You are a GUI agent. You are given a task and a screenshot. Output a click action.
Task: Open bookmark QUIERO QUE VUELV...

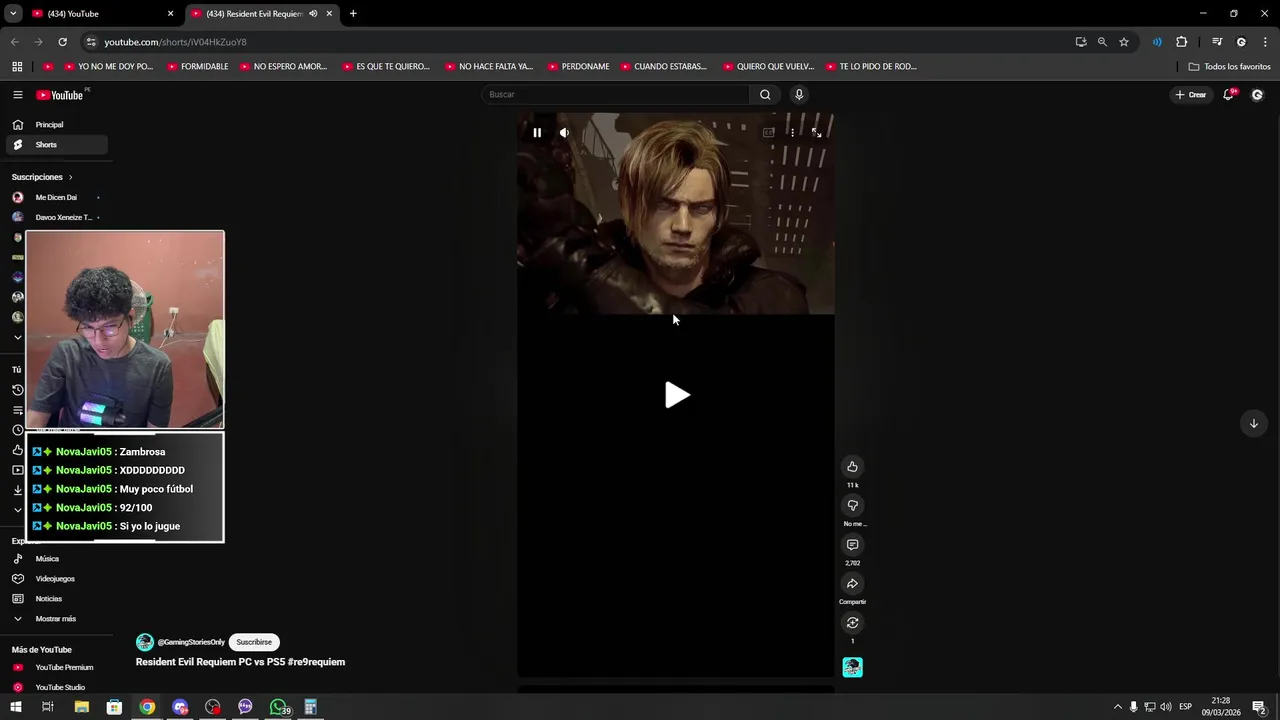pyautogui.click(x=768, y=67)
